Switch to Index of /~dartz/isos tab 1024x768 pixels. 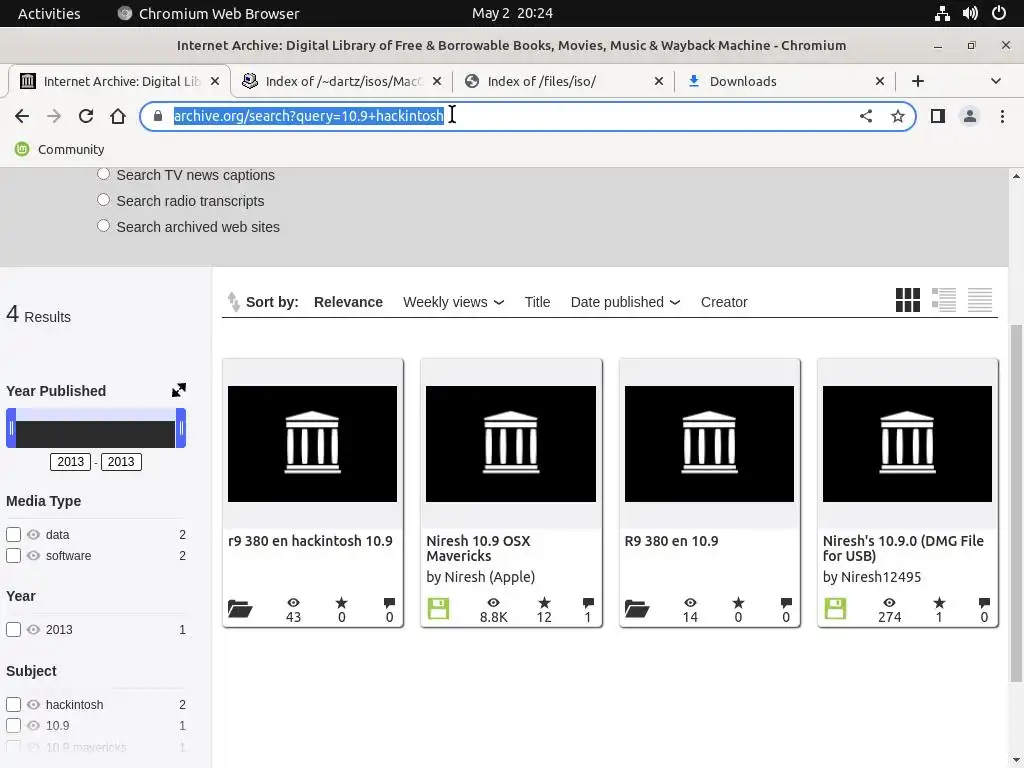tap(341, 81)
